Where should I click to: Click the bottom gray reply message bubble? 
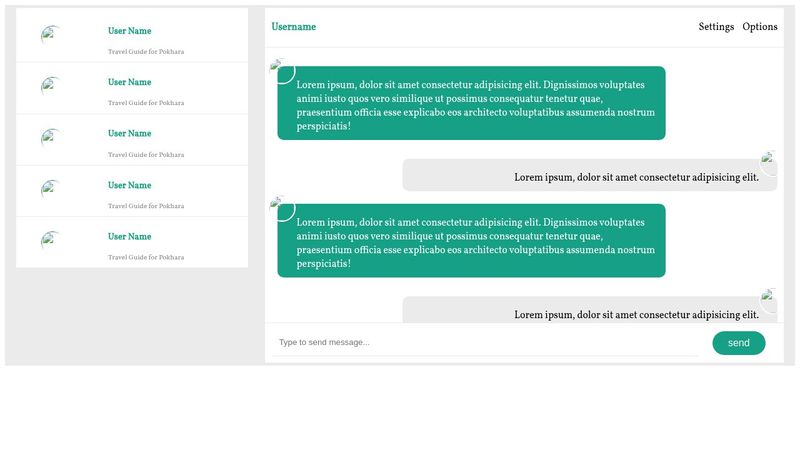pyautogui.click(x=590, y=310)
